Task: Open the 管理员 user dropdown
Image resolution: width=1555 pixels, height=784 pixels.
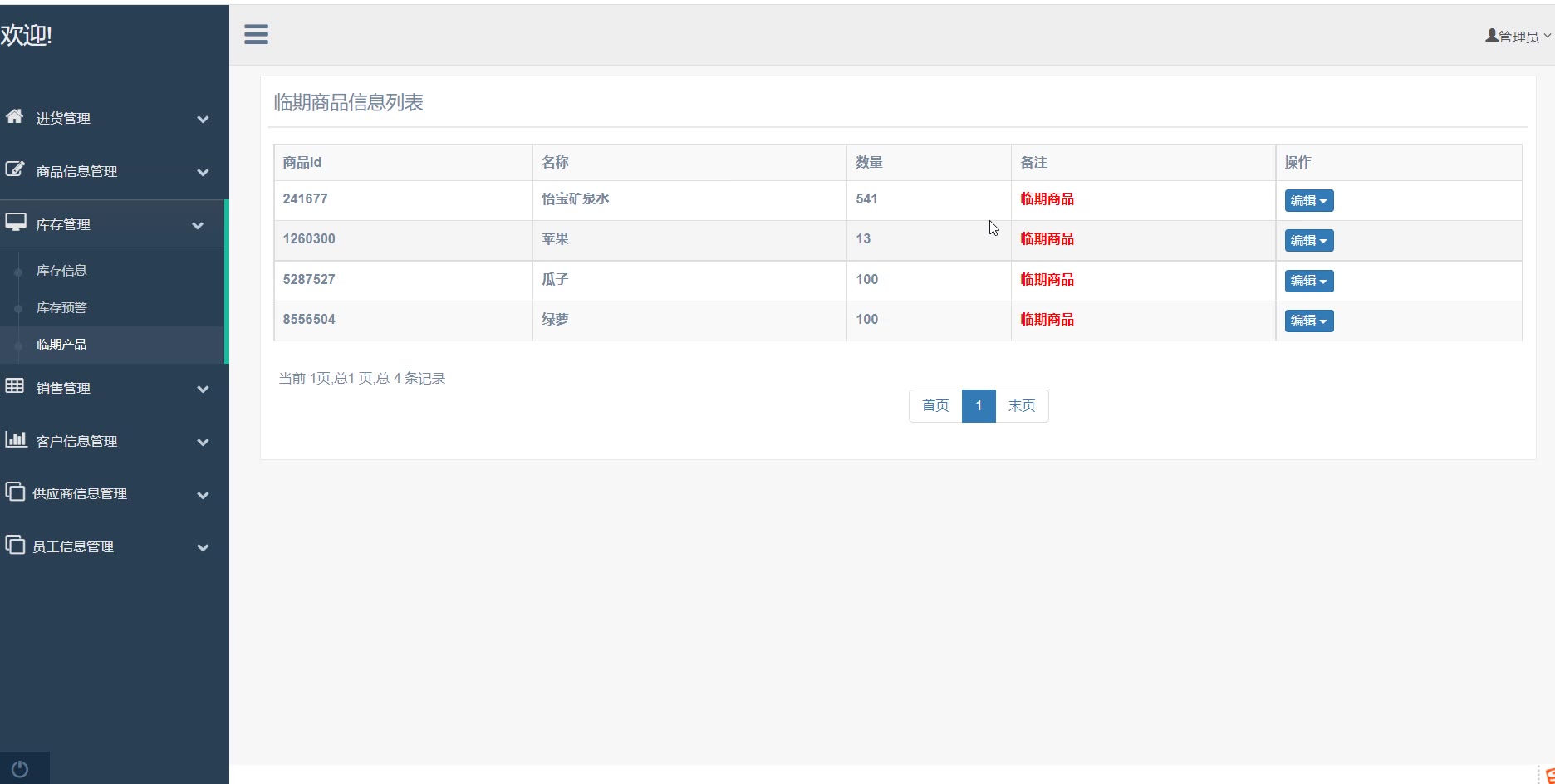Action: (1518, 37)
